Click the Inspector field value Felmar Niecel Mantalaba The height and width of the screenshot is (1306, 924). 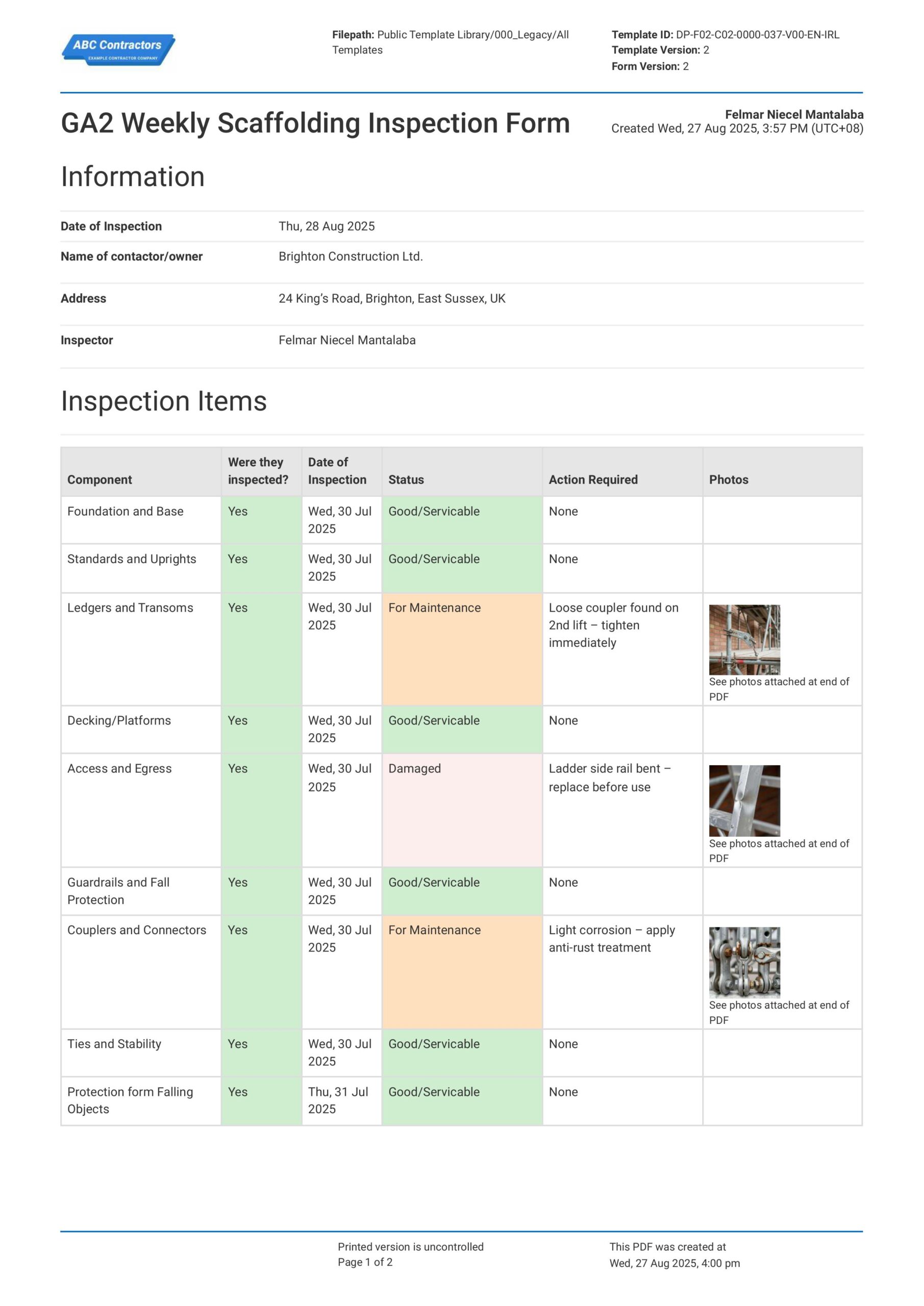(x=347, y=340)
